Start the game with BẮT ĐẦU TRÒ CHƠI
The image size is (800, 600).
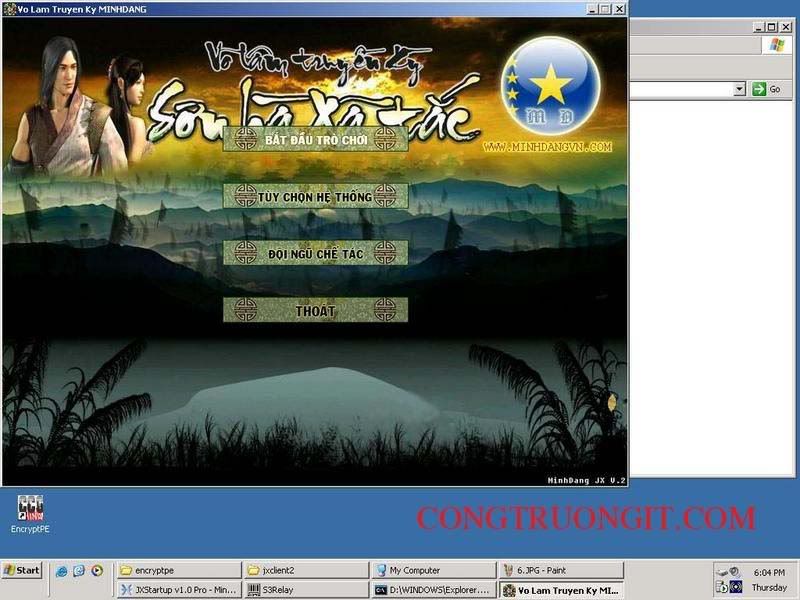pos(315,139)
